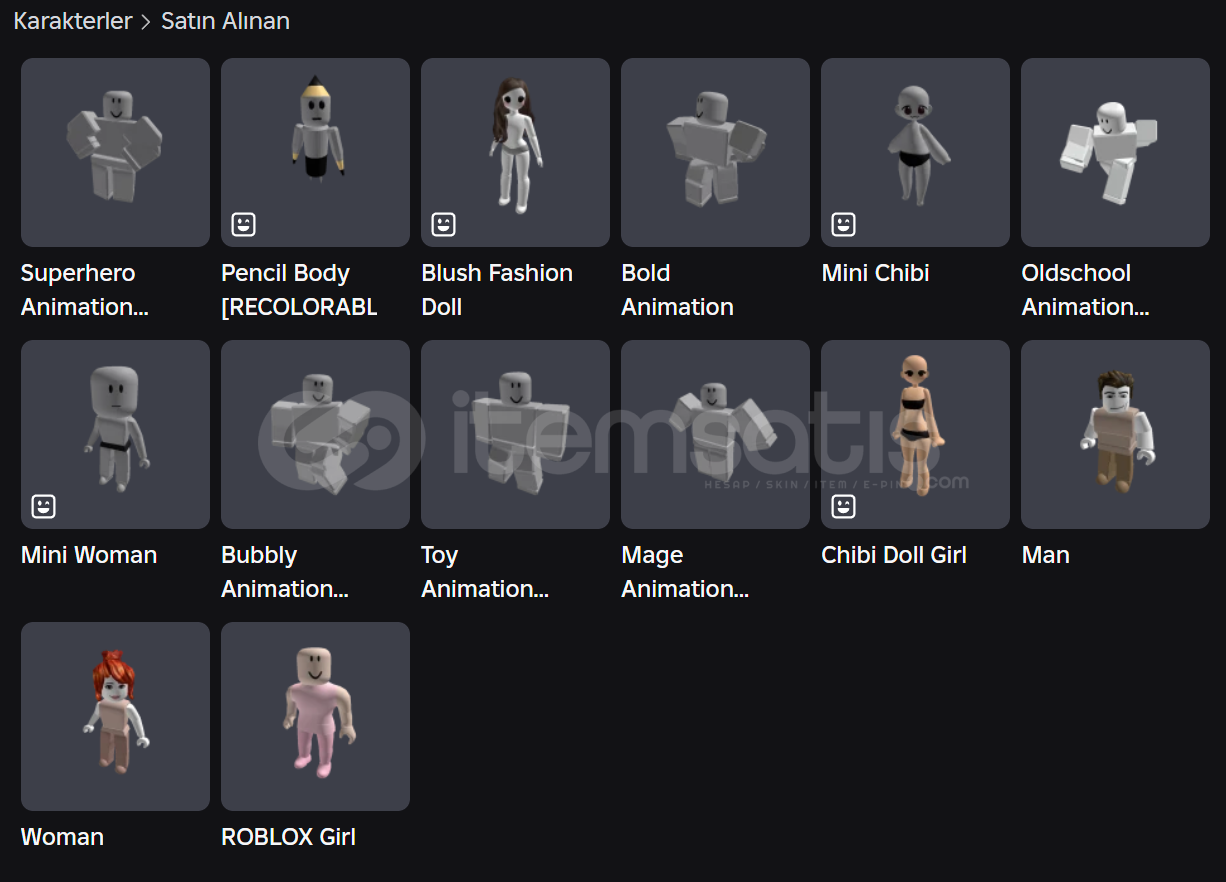The width and height of the screenshot is (1226, 882).
Task: Click the Satın Alınan breadcrumb
Action: click(225, 21)
